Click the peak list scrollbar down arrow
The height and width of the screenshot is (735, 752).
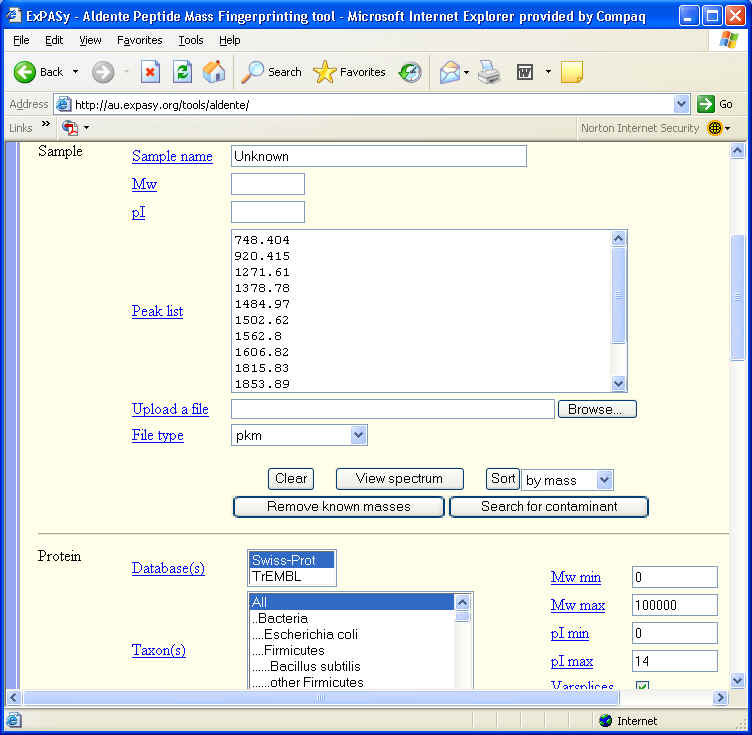(x=619, y=384)
